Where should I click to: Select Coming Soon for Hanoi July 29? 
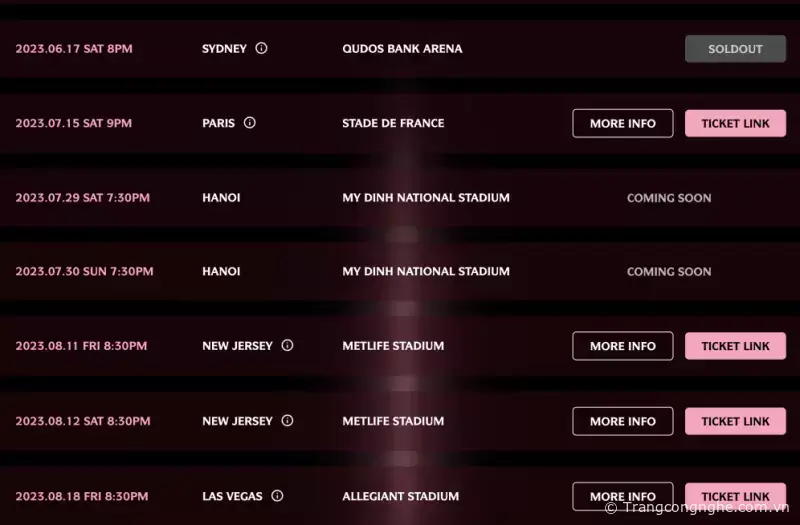click(669, 198)
